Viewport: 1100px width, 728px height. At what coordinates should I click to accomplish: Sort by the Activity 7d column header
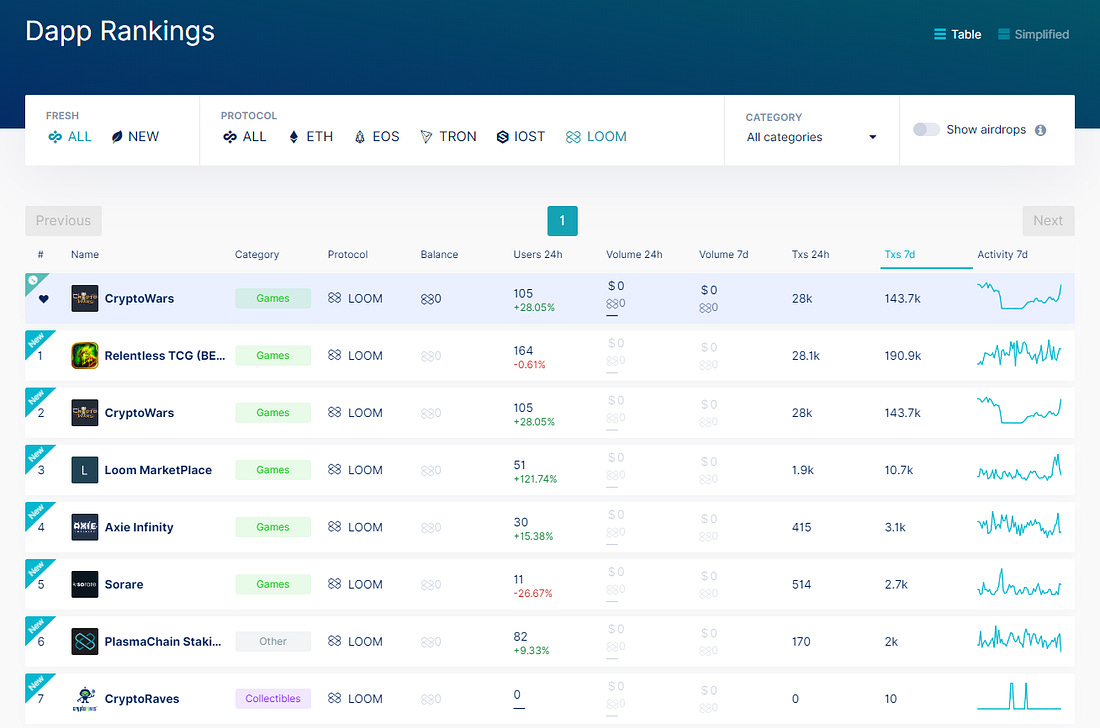tap(1002, 255)
